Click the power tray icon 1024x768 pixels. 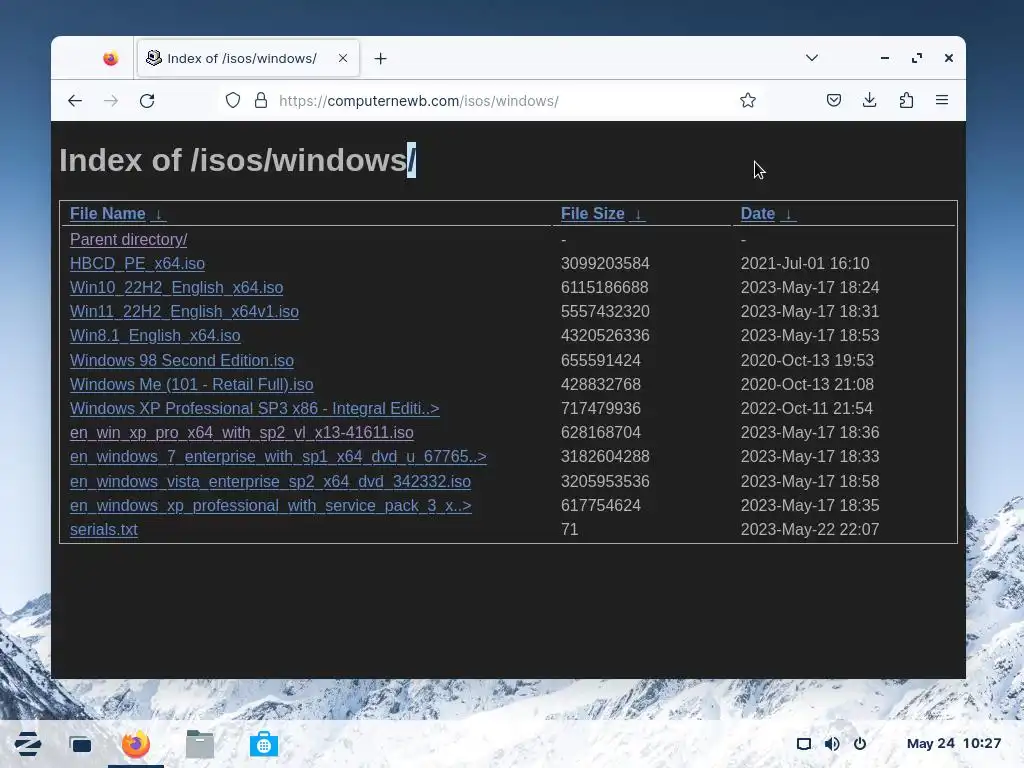click(x=860, y=744)
